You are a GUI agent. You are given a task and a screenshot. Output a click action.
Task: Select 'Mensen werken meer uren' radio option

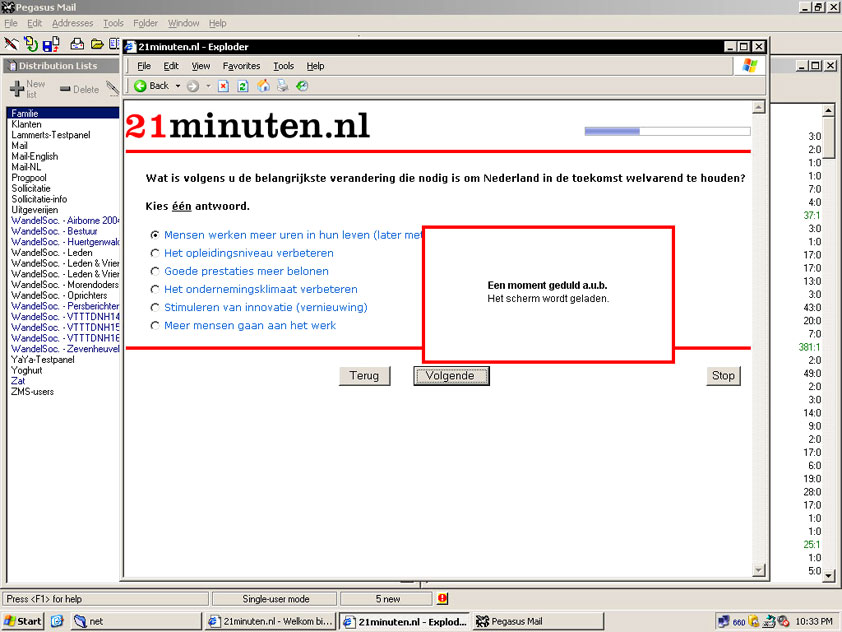click(155, 235)
